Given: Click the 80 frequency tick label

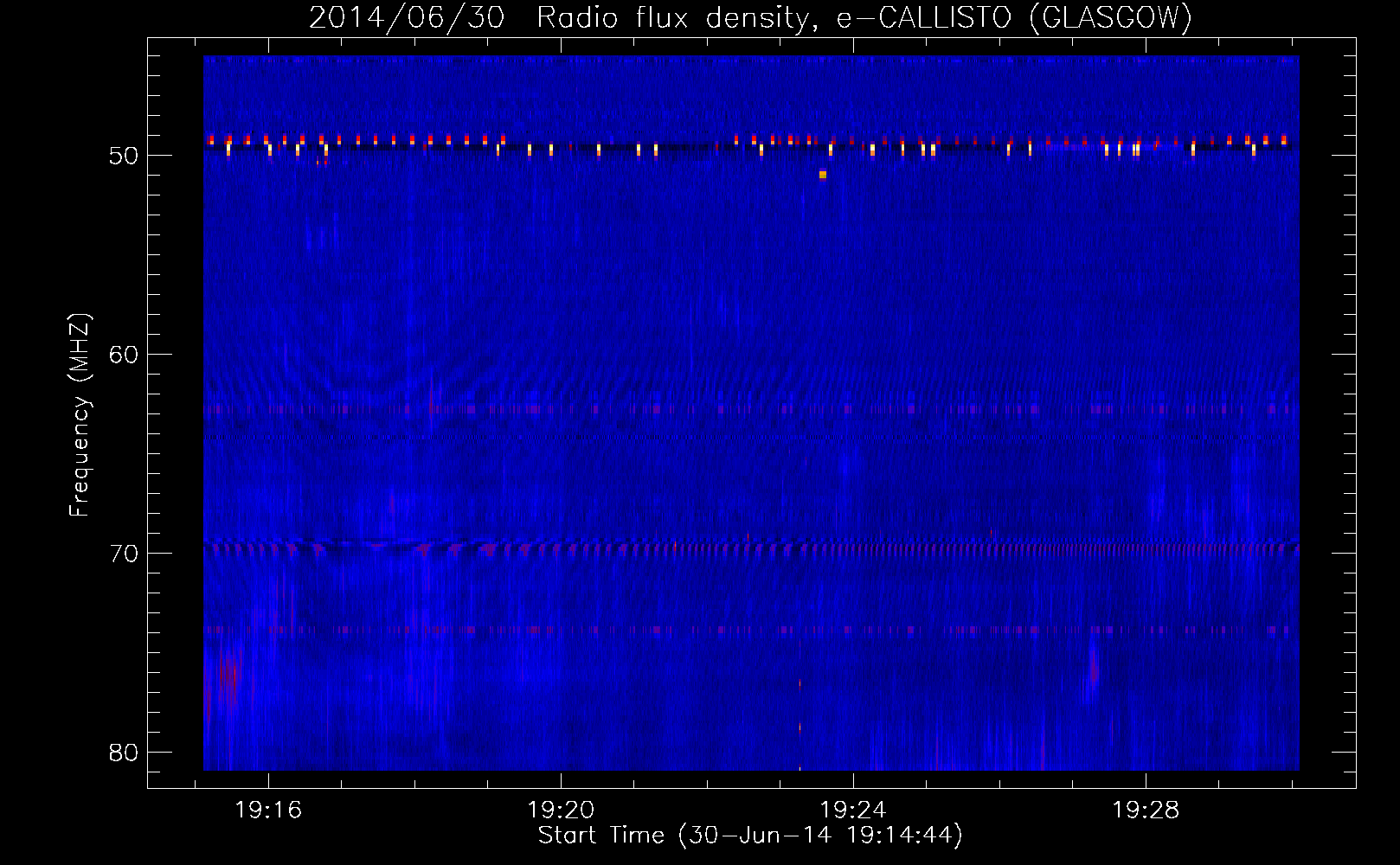Looking at the screenshot, I should (124, 753).
